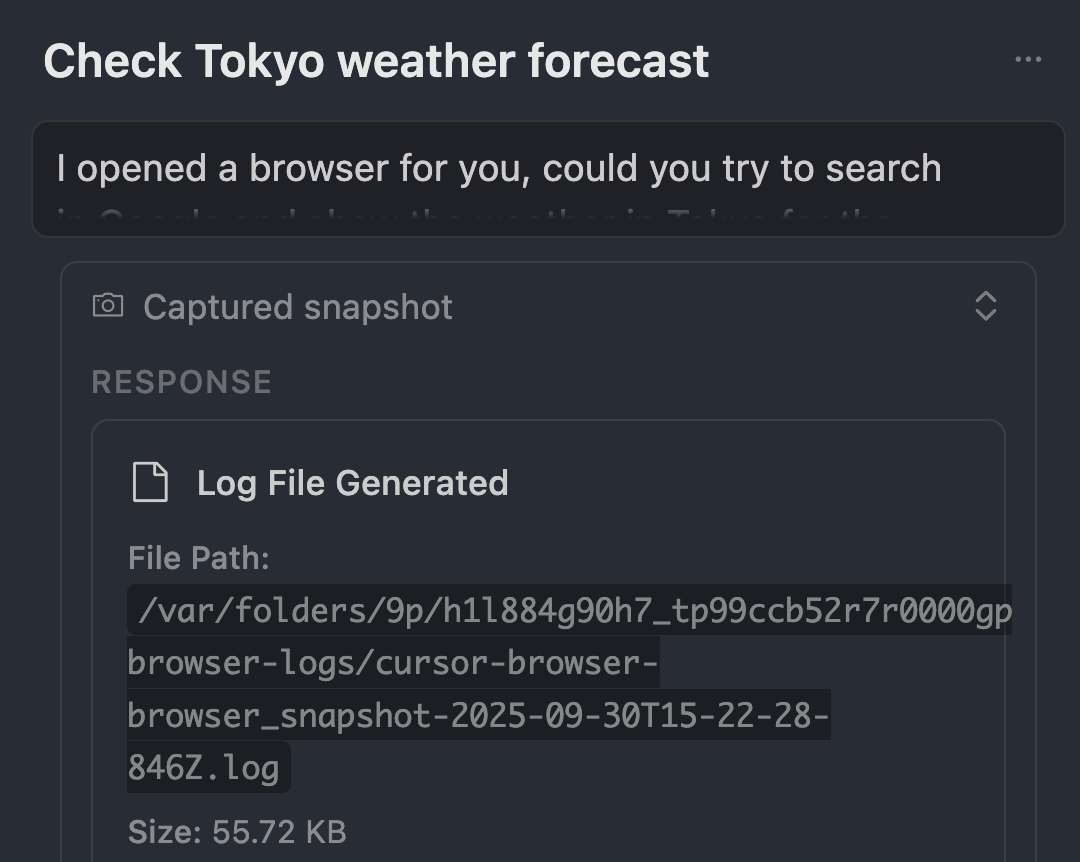The image size is (1080, 862).
Task: Select the "I opened a browser" message box
Action: click(548, 180)
